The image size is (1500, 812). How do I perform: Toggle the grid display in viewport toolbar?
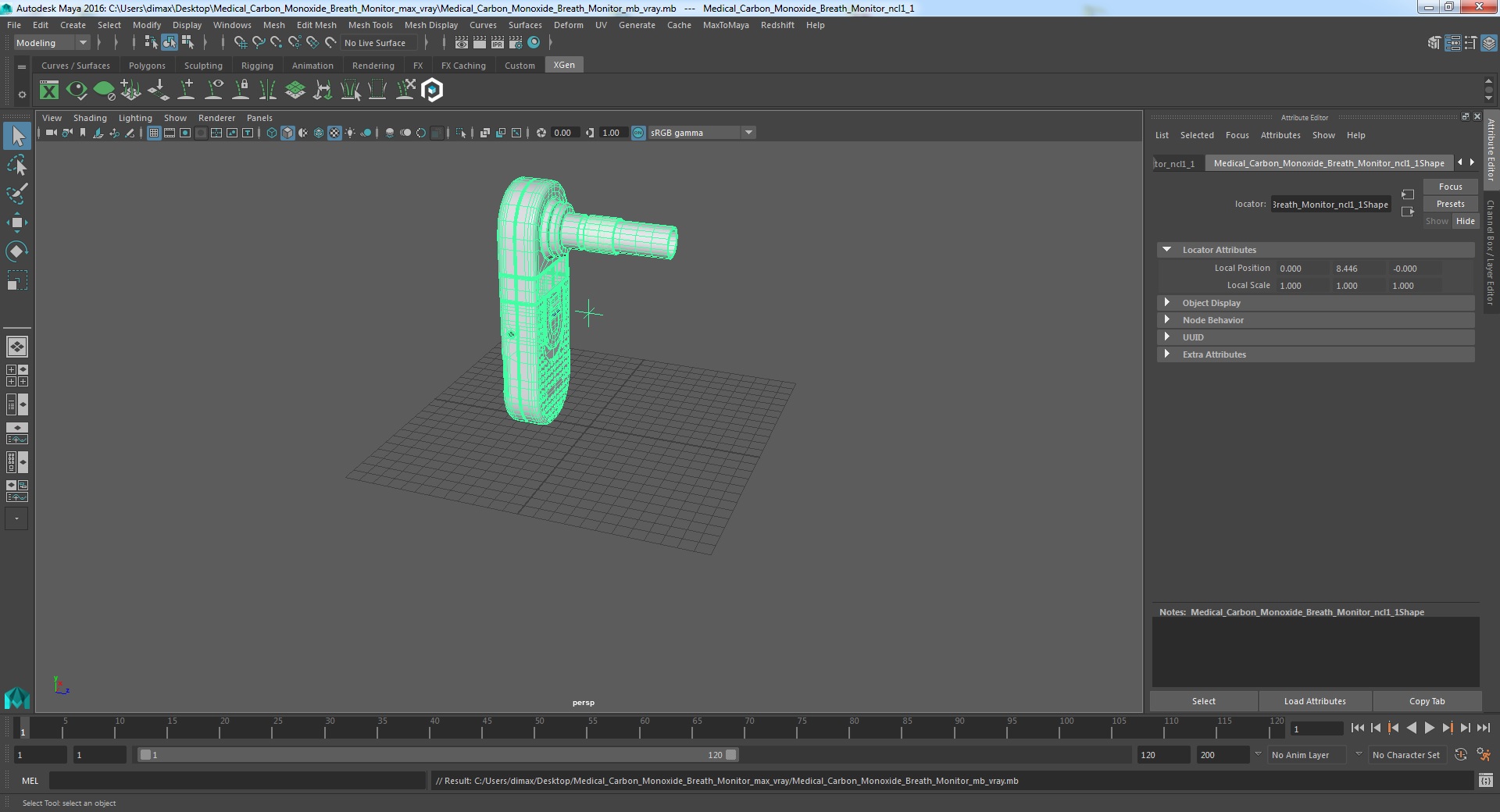pos(154,133)
